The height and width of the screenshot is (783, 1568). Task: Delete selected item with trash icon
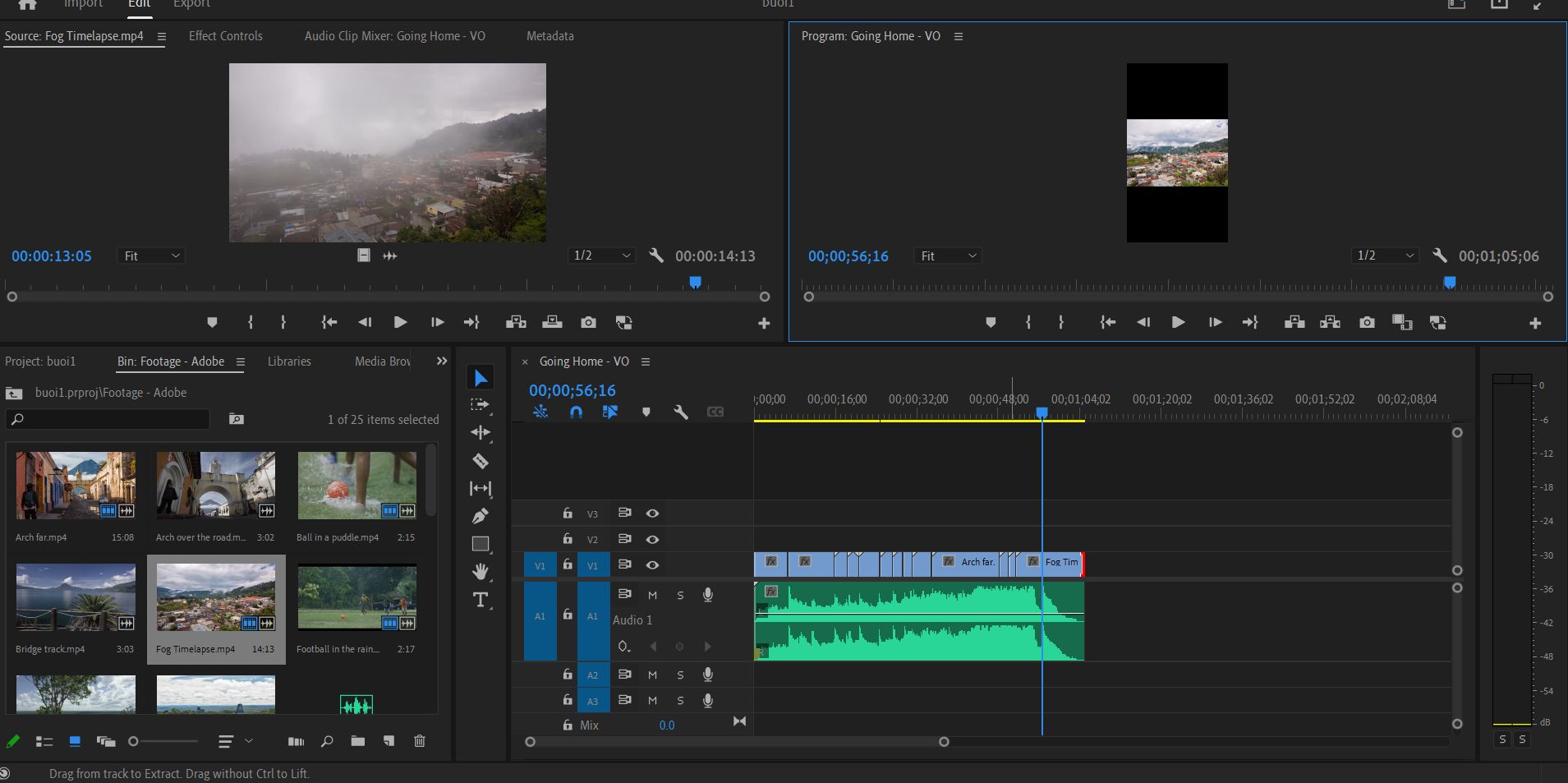(x=420, y=741)
